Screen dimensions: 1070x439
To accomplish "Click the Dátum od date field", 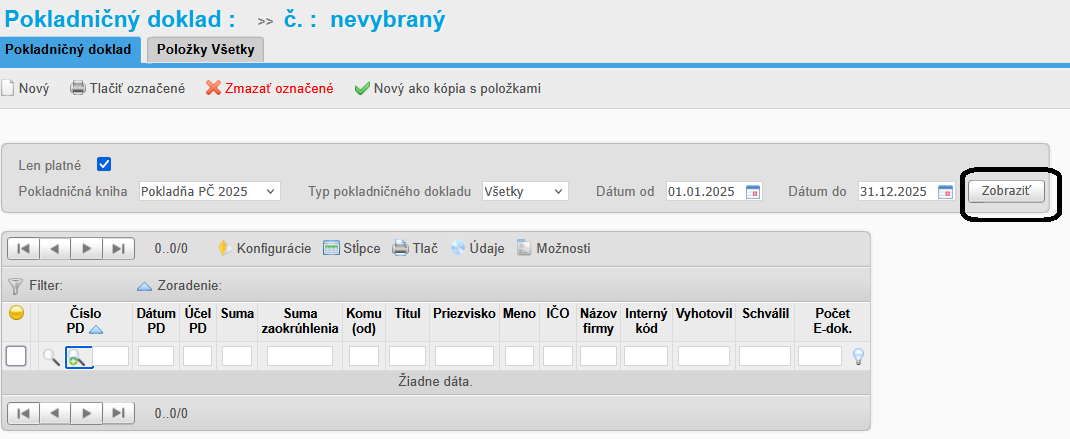I will pos(706,191).
